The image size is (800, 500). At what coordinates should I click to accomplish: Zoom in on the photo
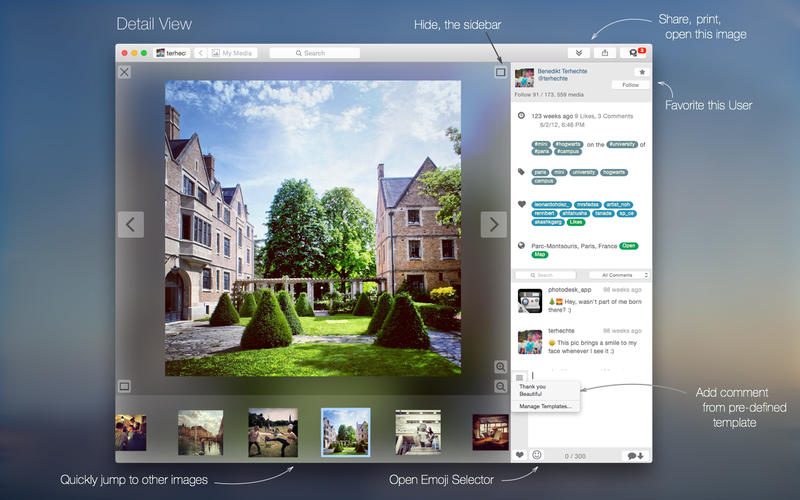(x=500, y=367)
